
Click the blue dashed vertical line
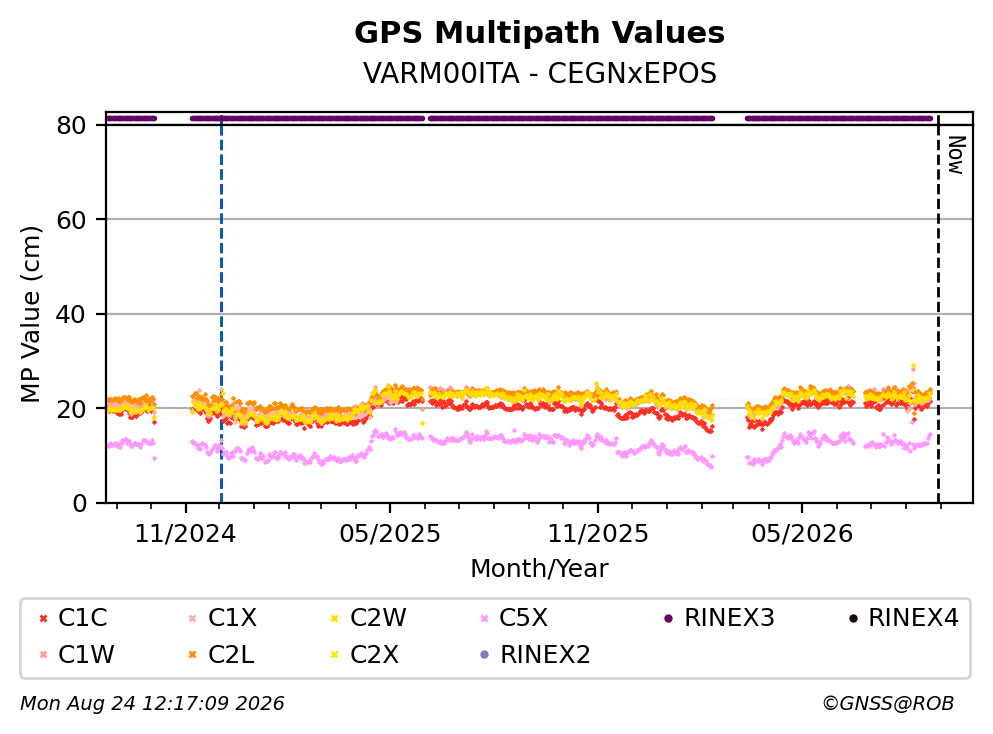pos(221,310)
